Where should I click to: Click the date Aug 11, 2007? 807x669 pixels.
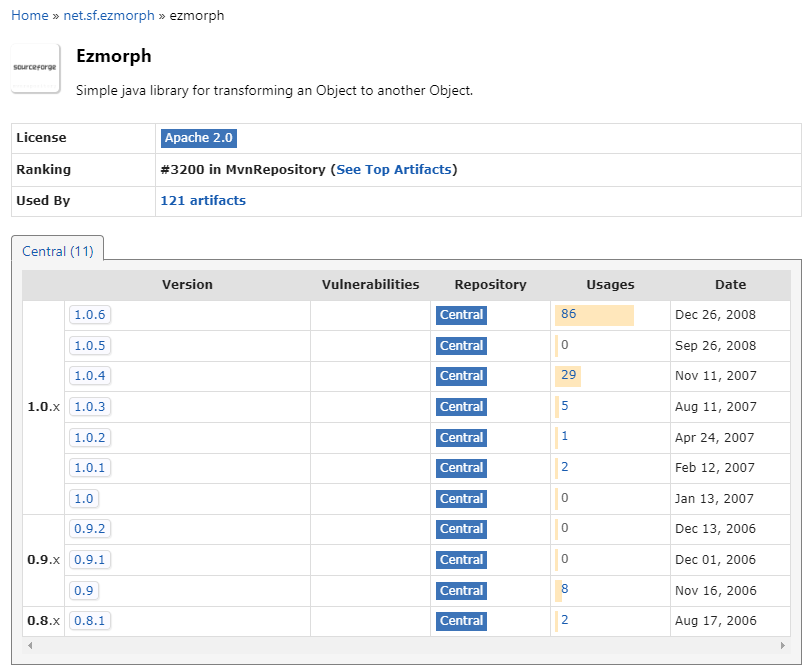(716, 407)
